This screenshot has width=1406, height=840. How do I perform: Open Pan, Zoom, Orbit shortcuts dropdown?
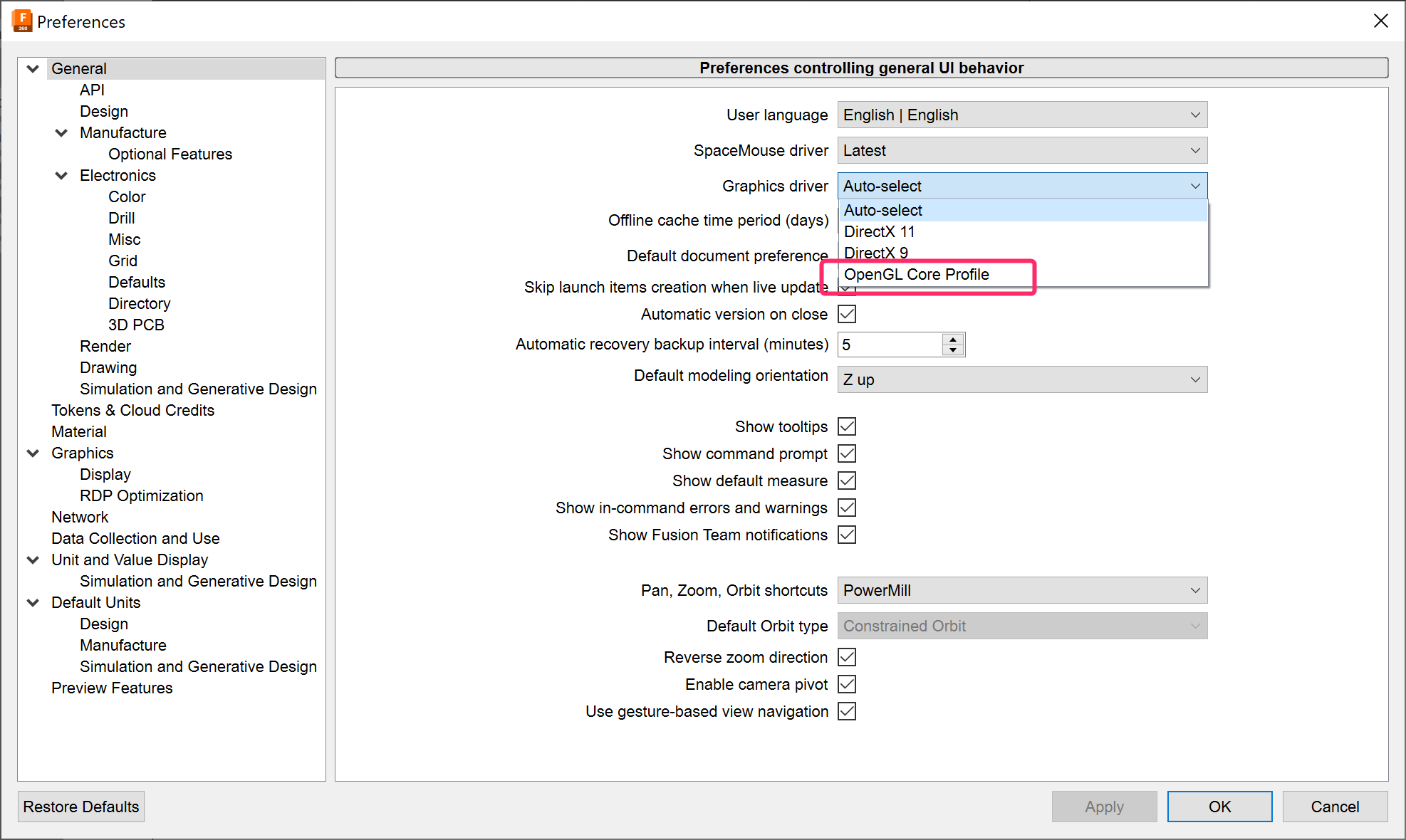(x=1022, y=590)
